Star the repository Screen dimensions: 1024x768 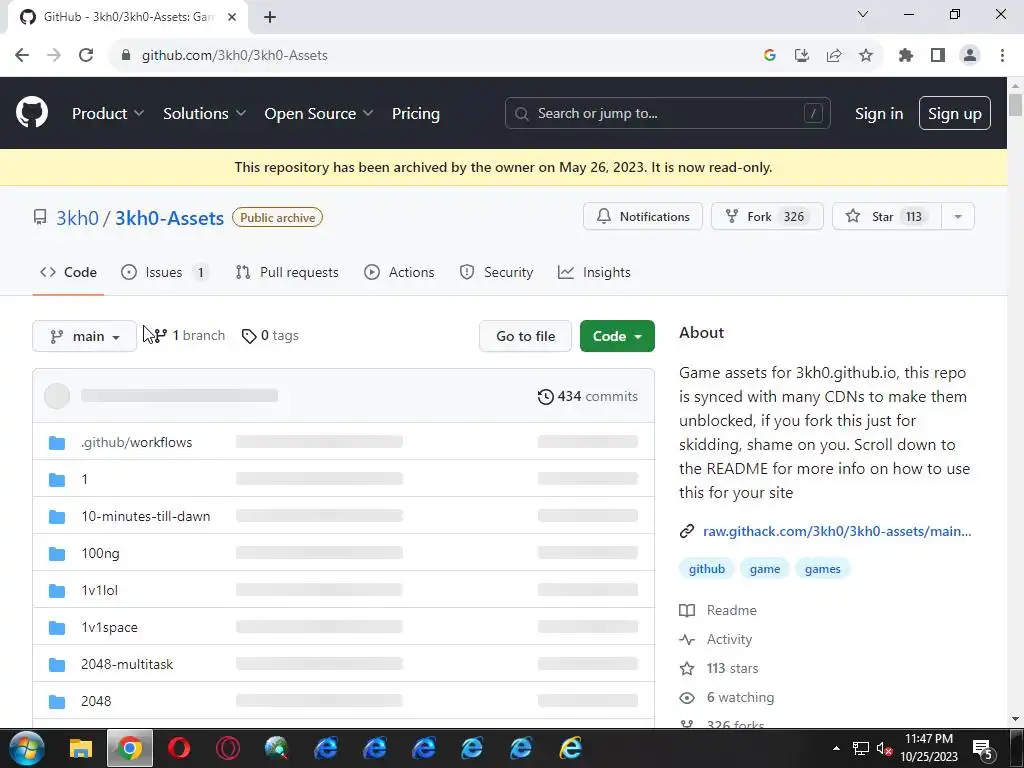point(887,216)
